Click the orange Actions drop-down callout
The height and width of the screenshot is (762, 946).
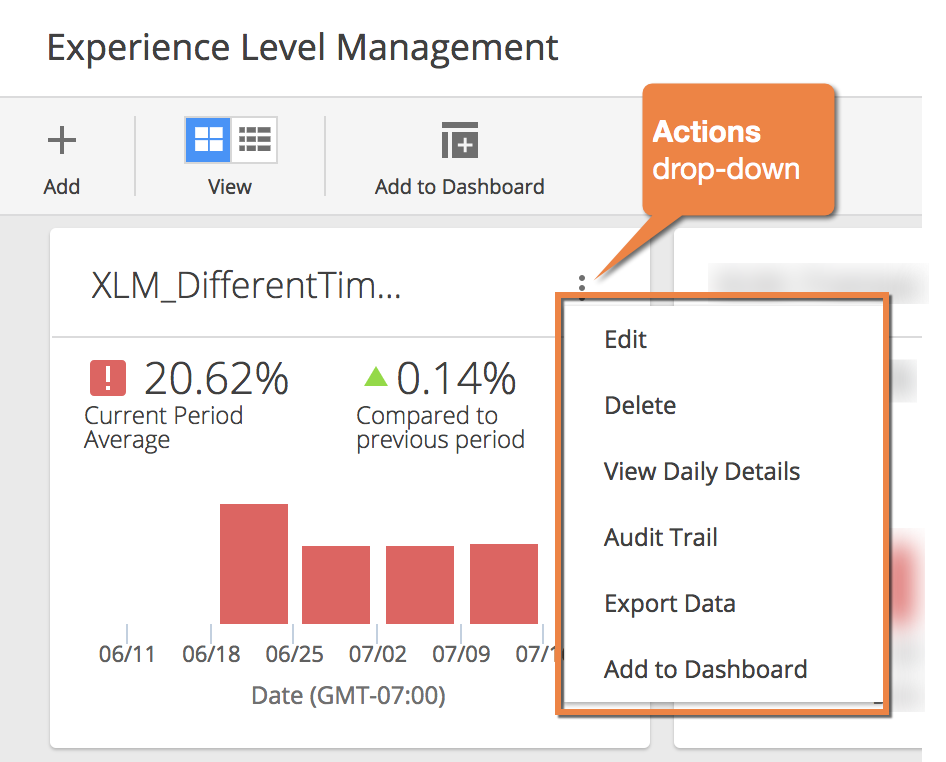point(738,150)
